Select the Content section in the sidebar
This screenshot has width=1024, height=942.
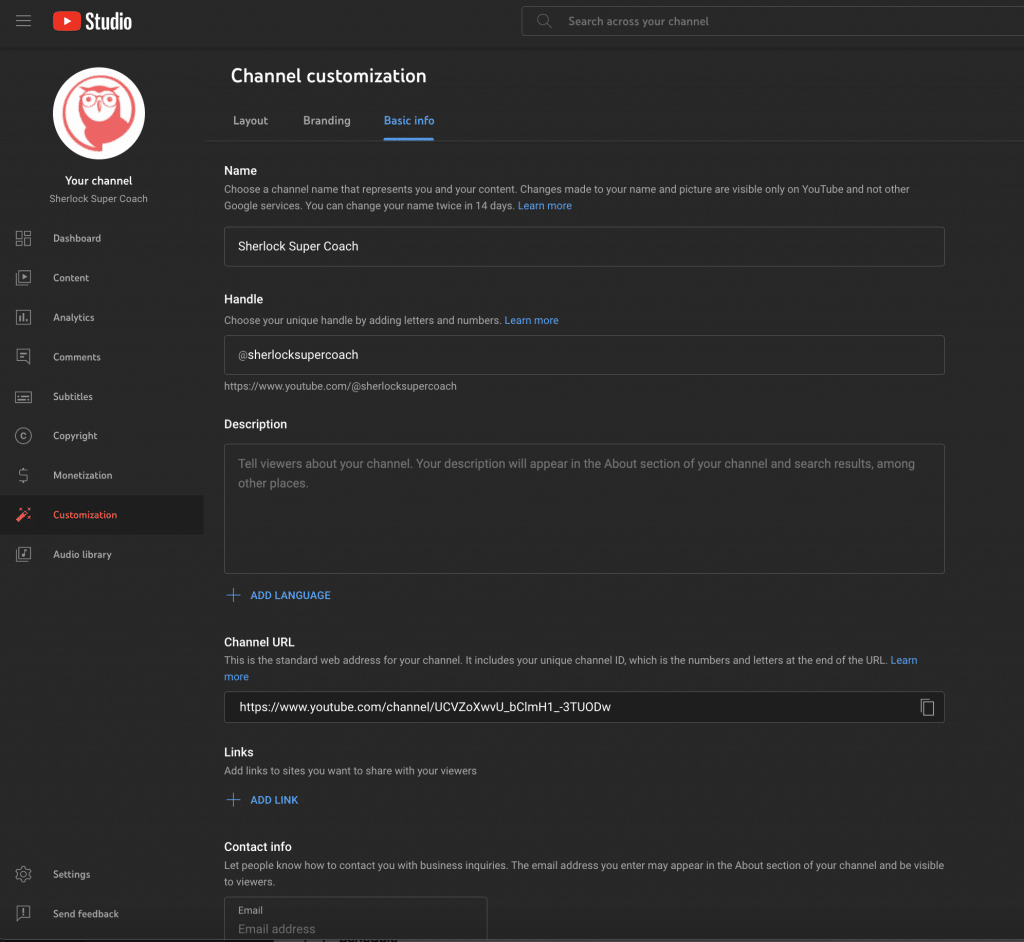click(70, 277)
